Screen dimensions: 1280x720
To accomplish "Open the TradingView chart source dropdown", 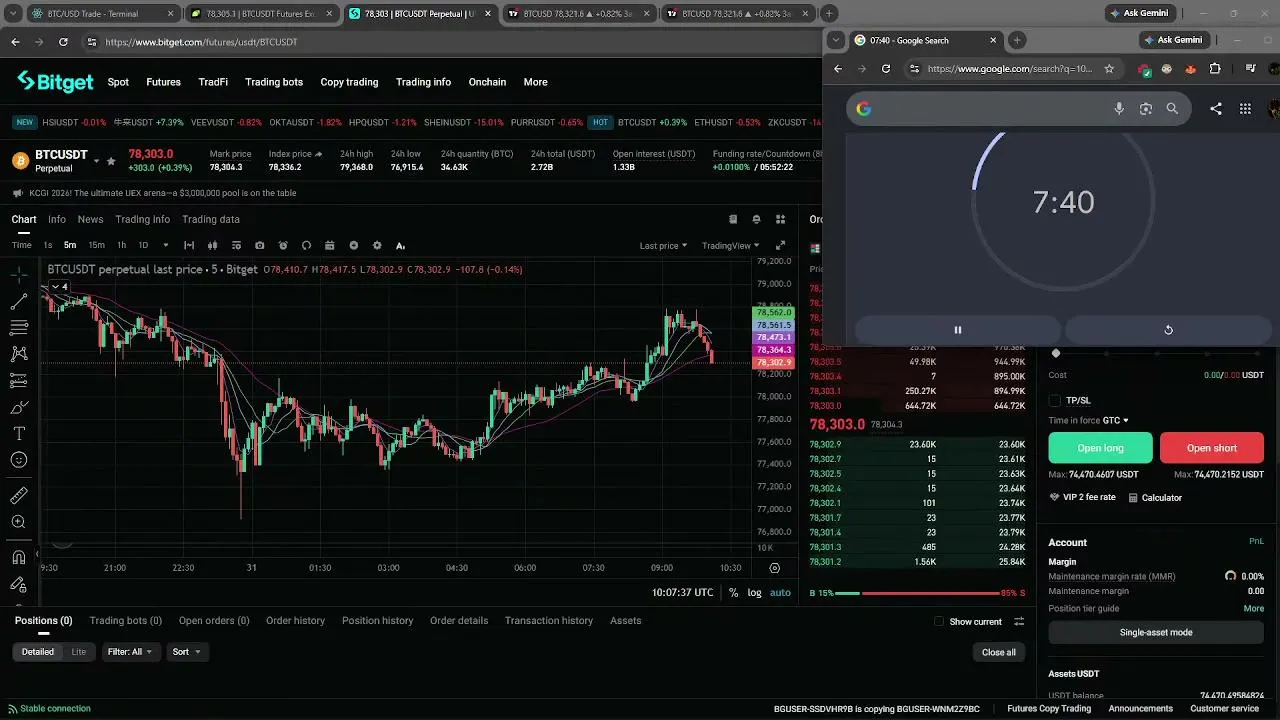I will [x=730, y=246].
